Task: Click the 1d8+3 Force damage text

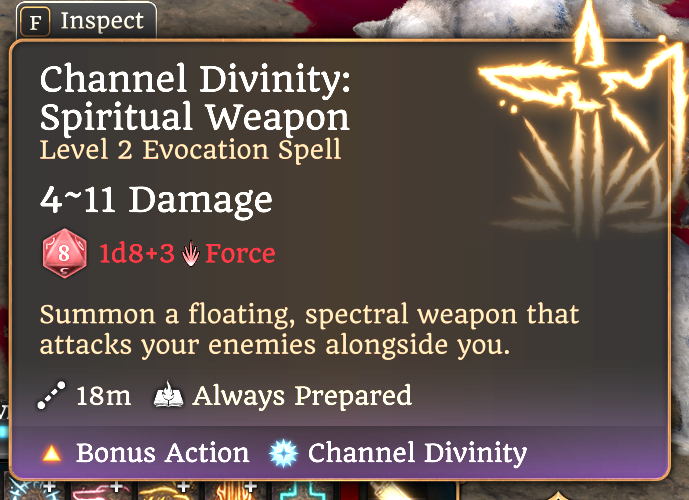Action: pyautogui.click(x=188, y=254)
